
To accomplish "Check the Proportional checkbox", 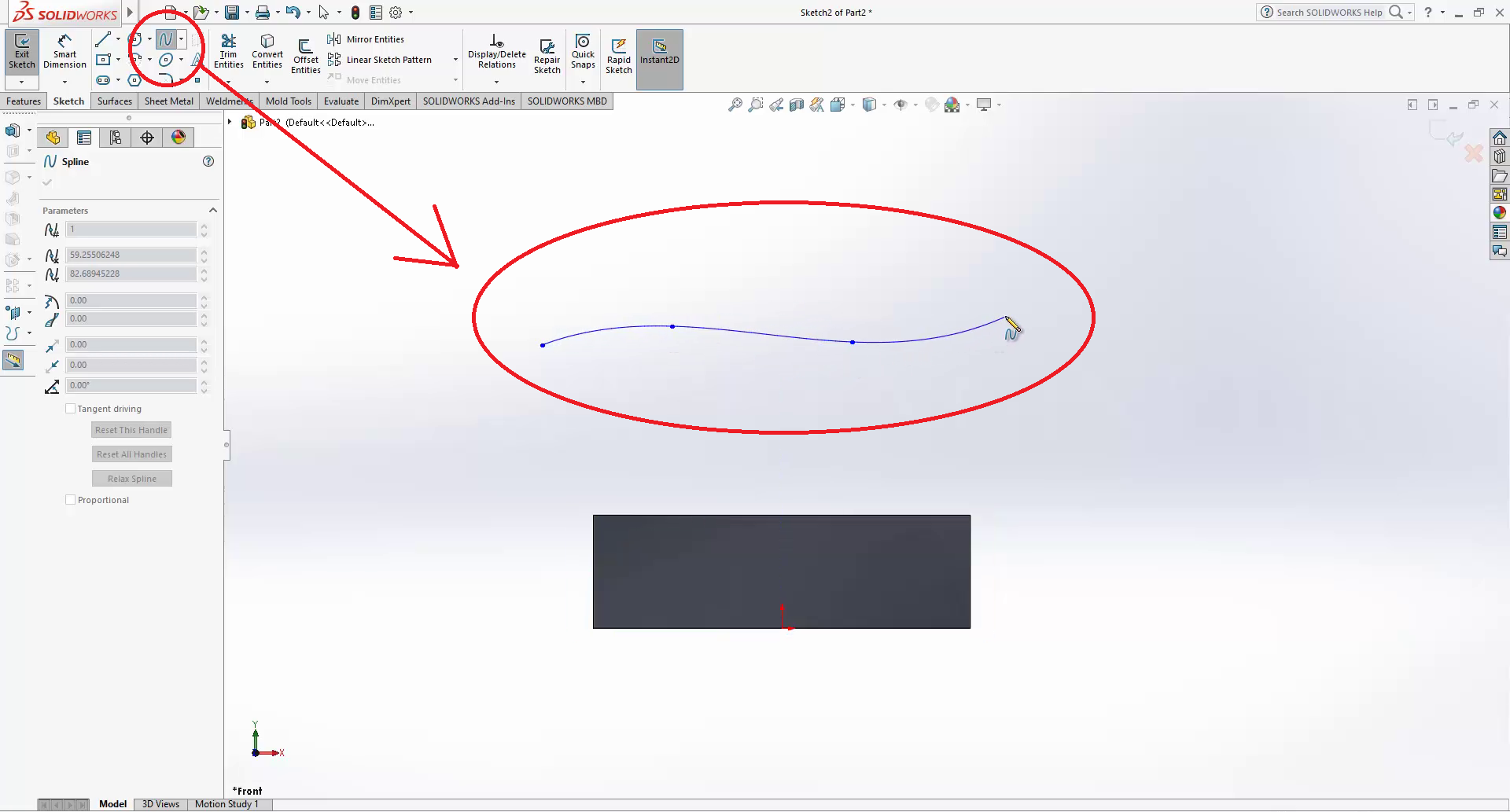I will pyautogui.click(x=71, y=500).
